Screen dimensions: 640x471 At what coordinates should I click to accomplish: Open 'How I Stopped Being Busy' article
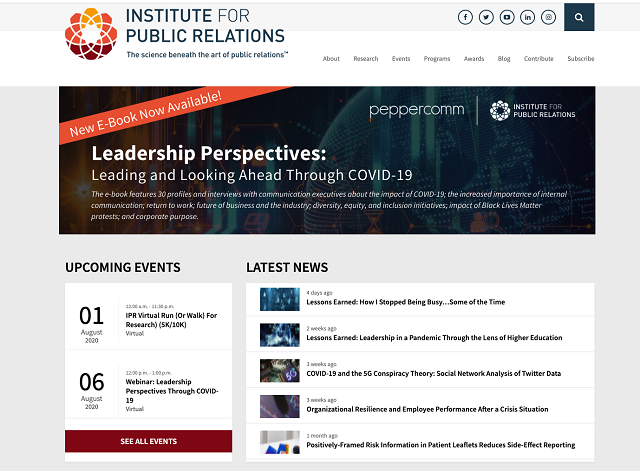pyautogui.click(x=406, y=302)
